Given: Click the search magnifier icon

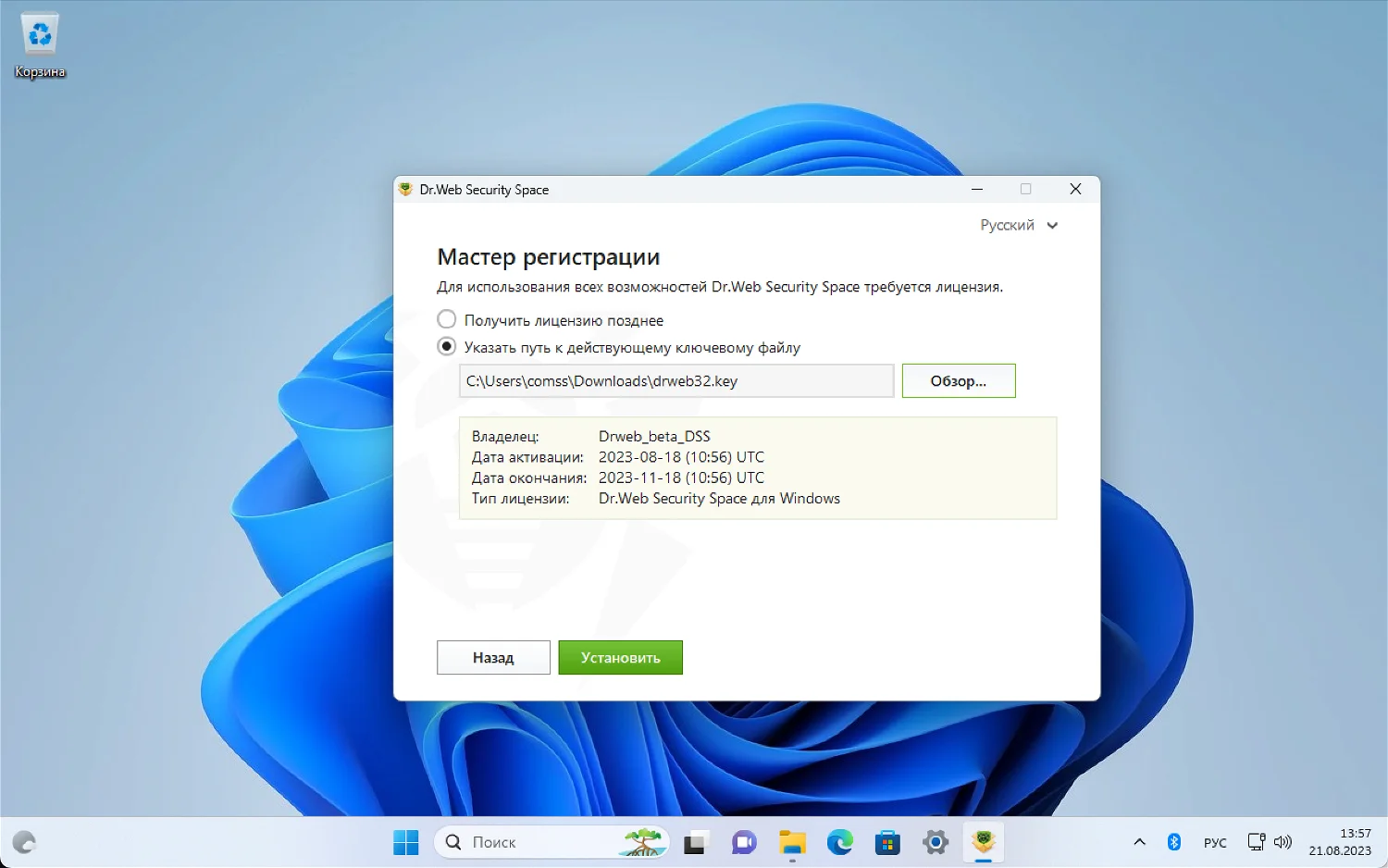Looking at the screenshot, I should [x=453, y=842].
